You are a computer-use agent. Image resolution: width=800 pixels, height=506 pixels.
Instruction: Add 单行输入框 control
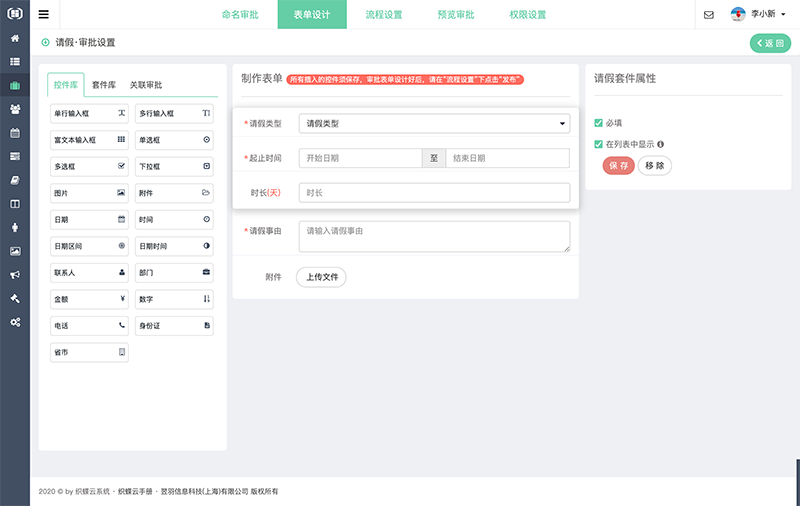tap(89, 113)
